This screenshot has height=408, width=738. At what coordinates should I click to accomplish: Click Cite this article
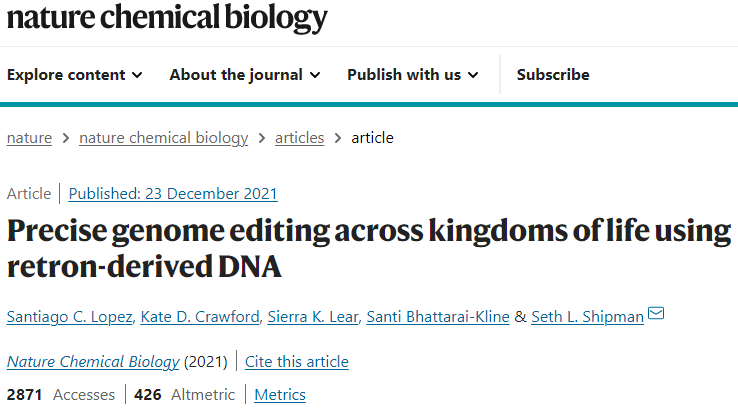click(297, 362)
